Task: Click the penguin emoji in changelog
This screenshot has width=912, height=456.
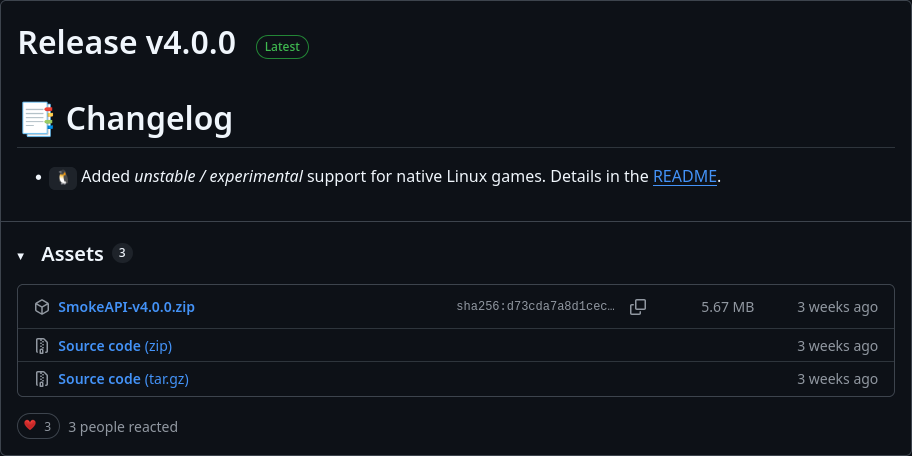Action: (x=63, y=177)
